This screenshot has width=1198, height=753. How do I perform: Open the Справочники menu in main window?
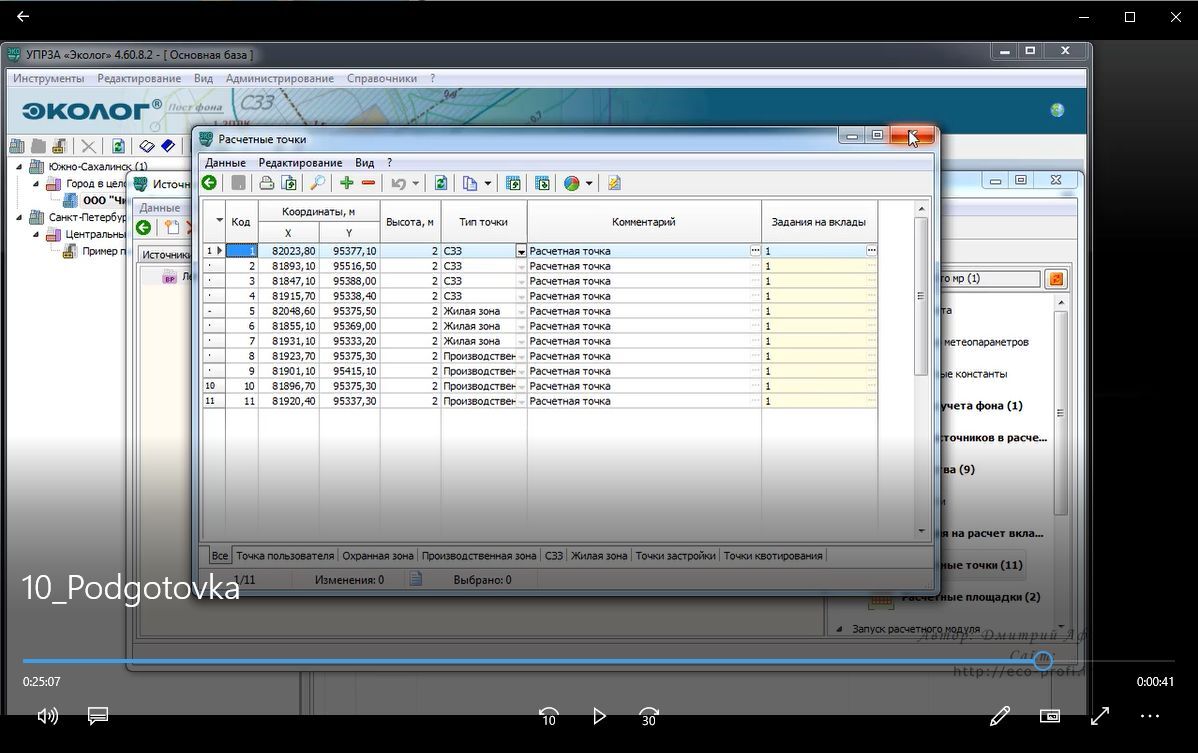pyautogui.click(x=382, y=78)
